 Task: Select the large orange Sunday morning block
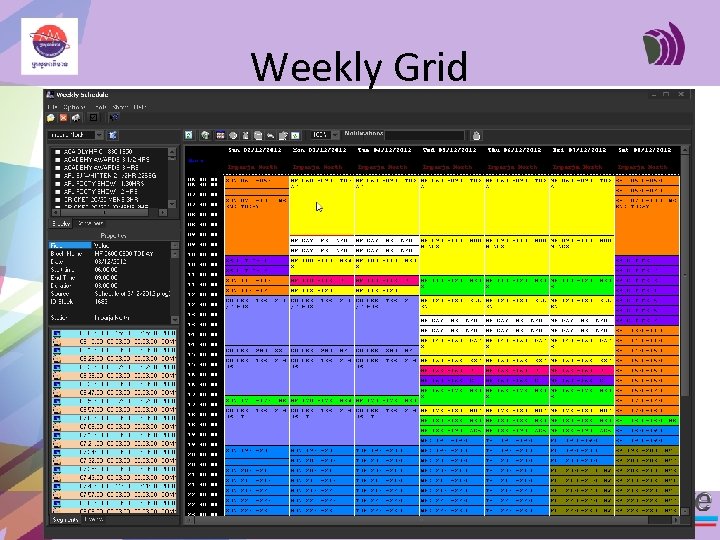(257, 225)
